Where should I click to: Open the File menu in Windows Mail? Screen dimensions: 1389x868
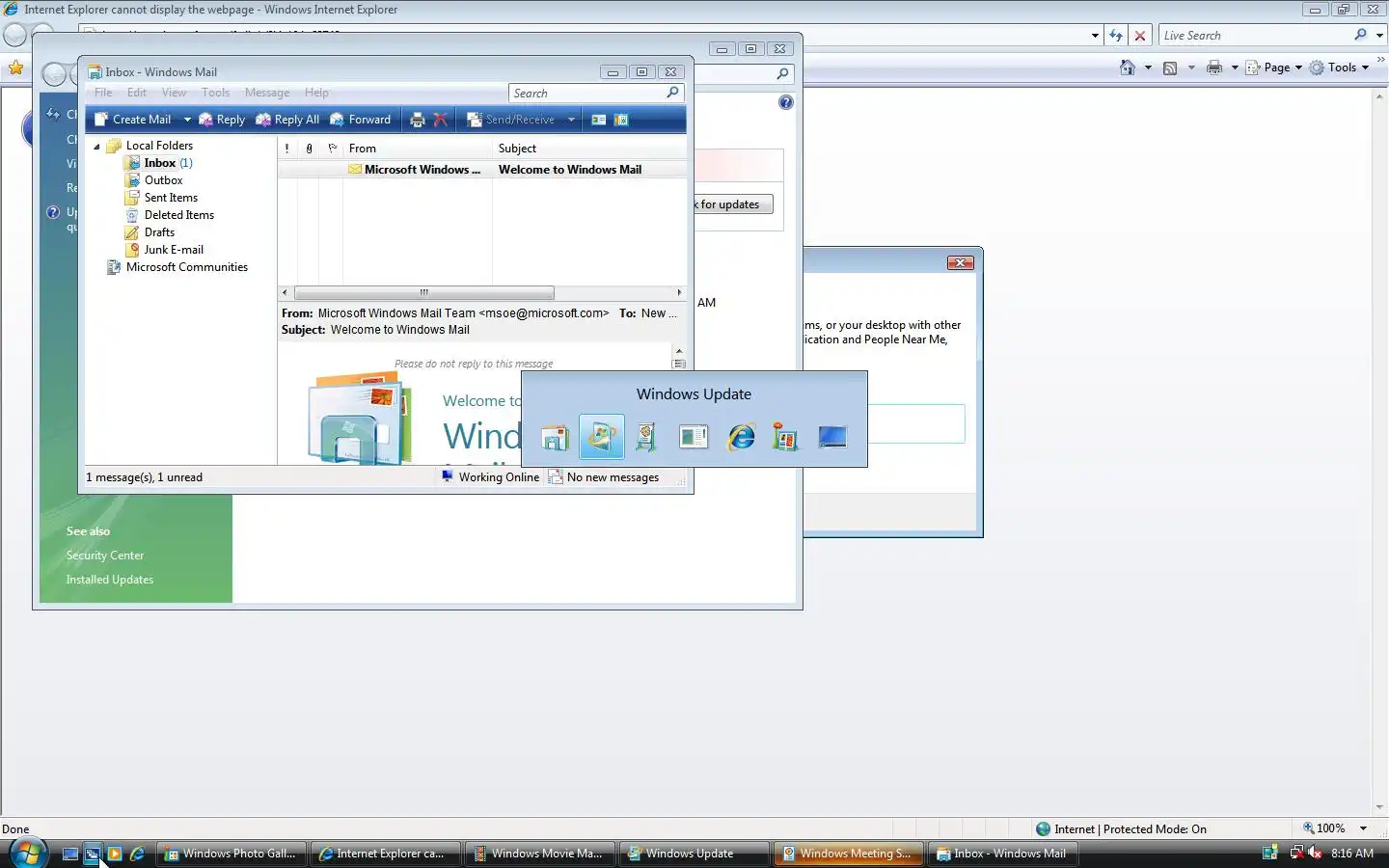click(103, 93)
